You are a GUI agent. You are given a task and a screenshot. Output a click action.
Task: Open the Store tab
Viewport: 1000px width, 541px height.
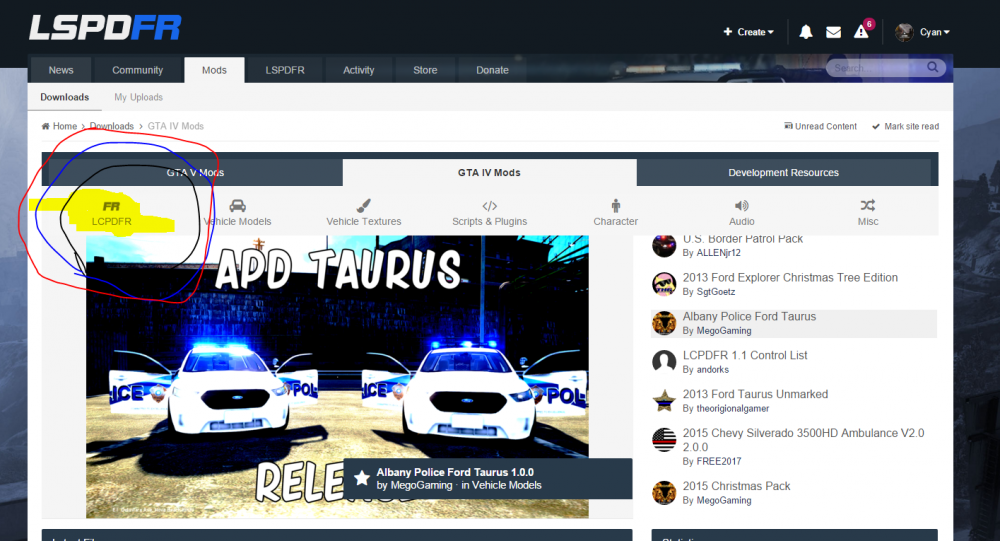425,70
